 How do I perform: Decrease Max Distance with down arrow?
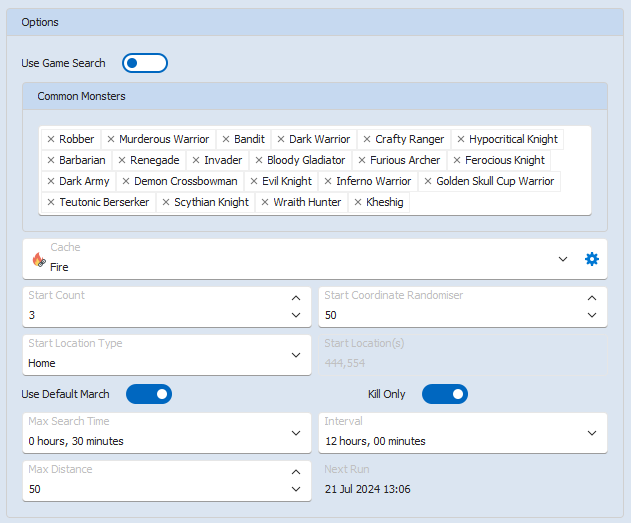(x=295, y=489)
